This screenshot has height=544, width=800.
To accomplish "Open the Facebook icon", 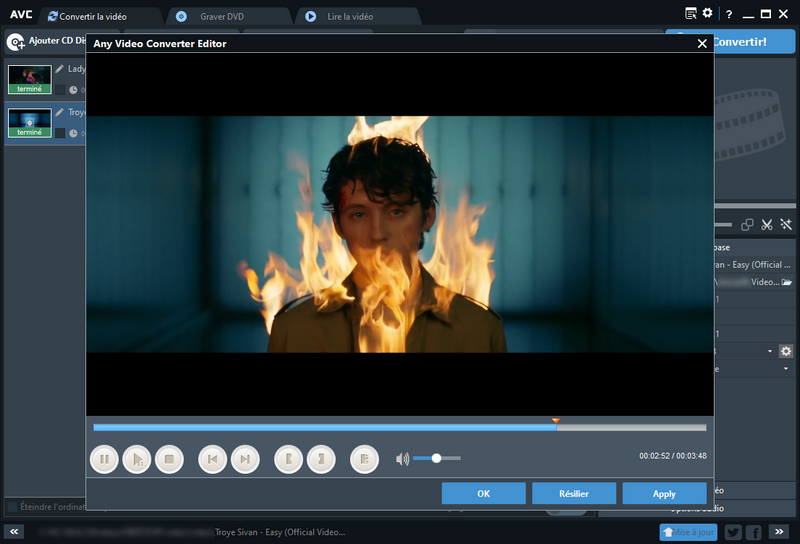I will tap(754, 532).
